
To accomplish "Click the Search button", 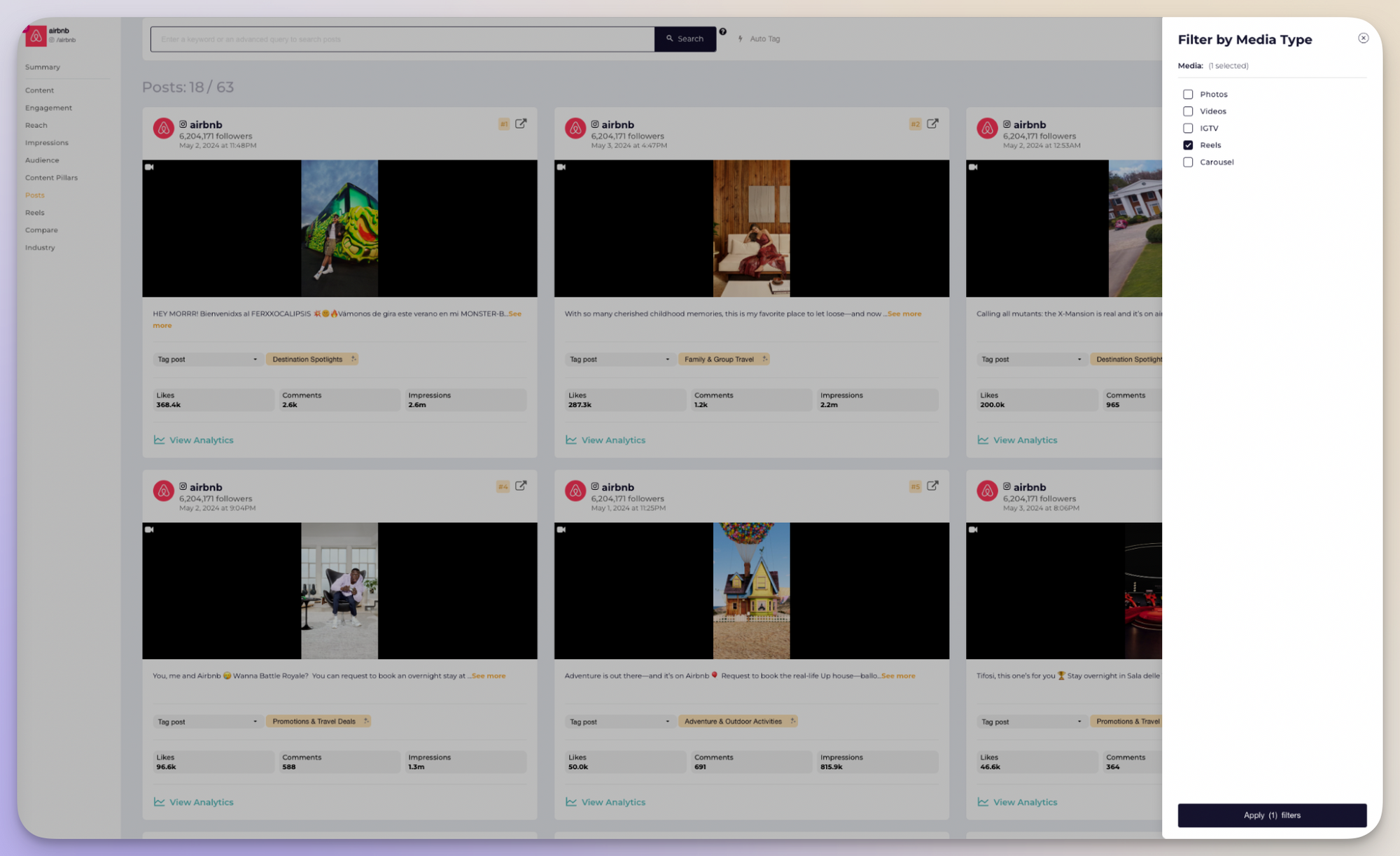I will [x=685, y=38].
